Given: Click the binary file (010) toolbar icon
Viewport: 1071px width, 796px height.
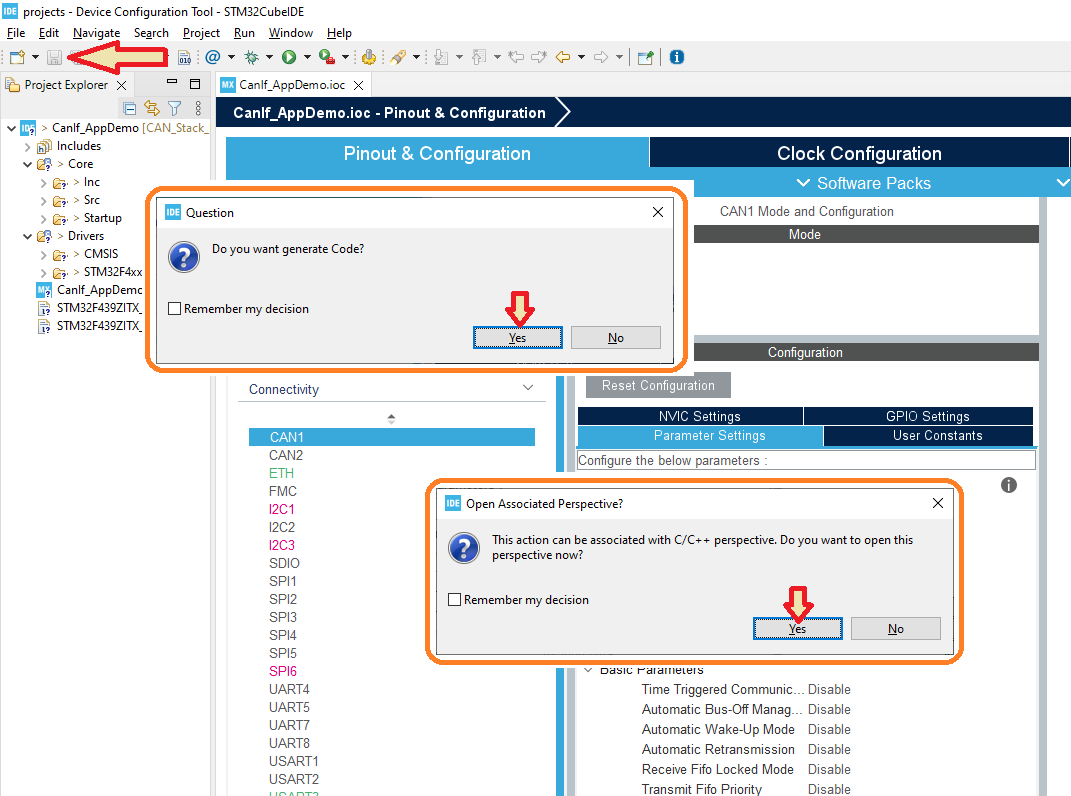Looking at the screenshot, I should [x=184, y=57].
